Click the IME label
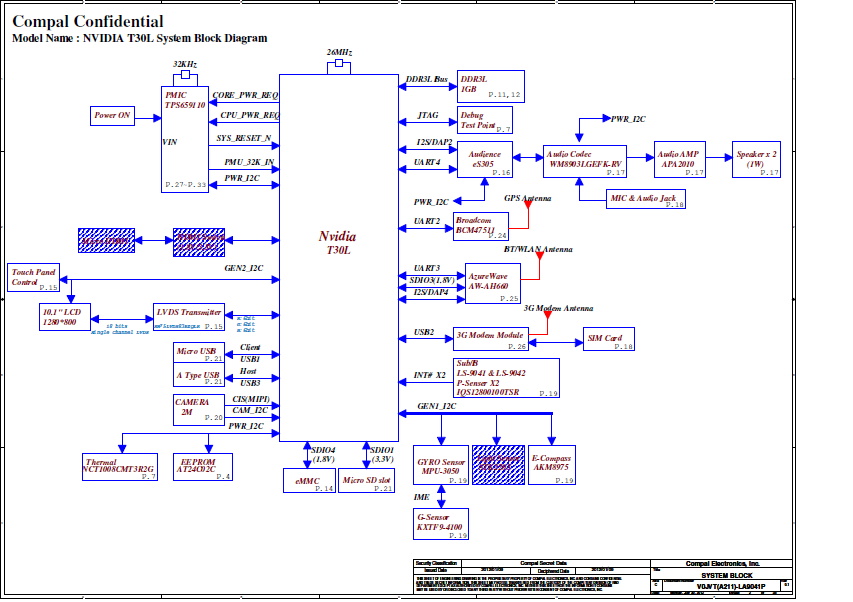The width and height of the screenshot is (853, 602). point(422,497)
